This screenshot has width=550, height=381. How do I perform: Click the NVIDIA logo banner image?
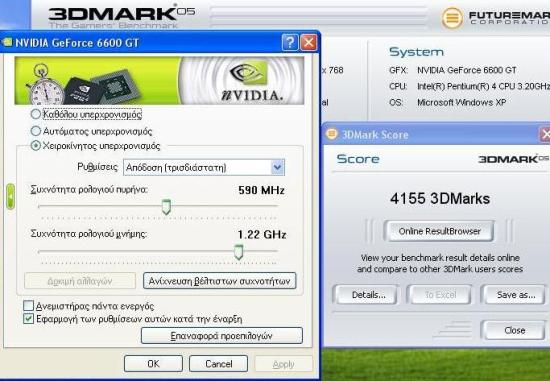159,80
